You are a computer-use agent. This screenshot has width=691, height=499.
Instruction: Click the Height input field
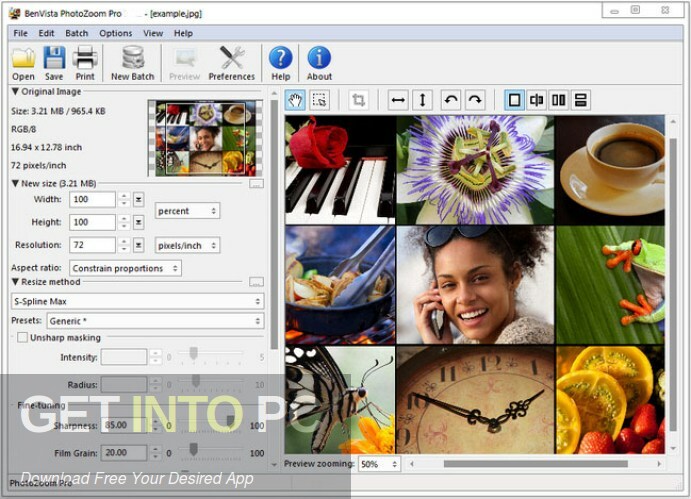(x=93, y=222)
